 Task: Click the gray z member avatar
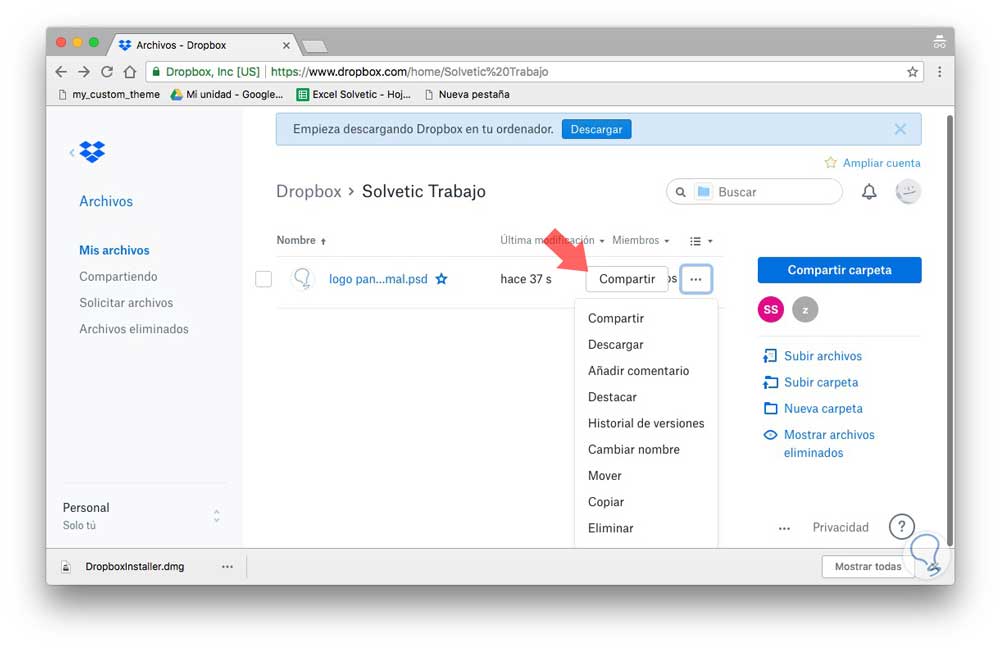click(x=805, y=309)
